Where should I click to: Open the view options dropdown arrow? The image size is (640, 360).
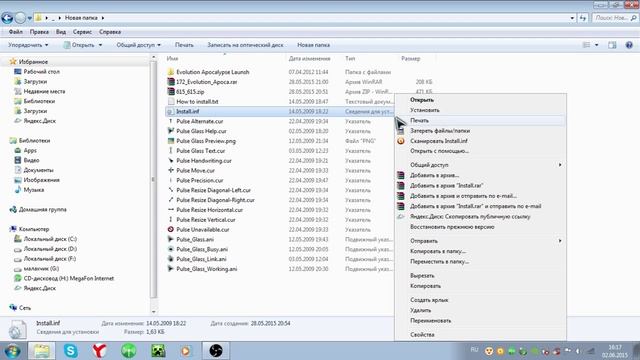(596, 45)
